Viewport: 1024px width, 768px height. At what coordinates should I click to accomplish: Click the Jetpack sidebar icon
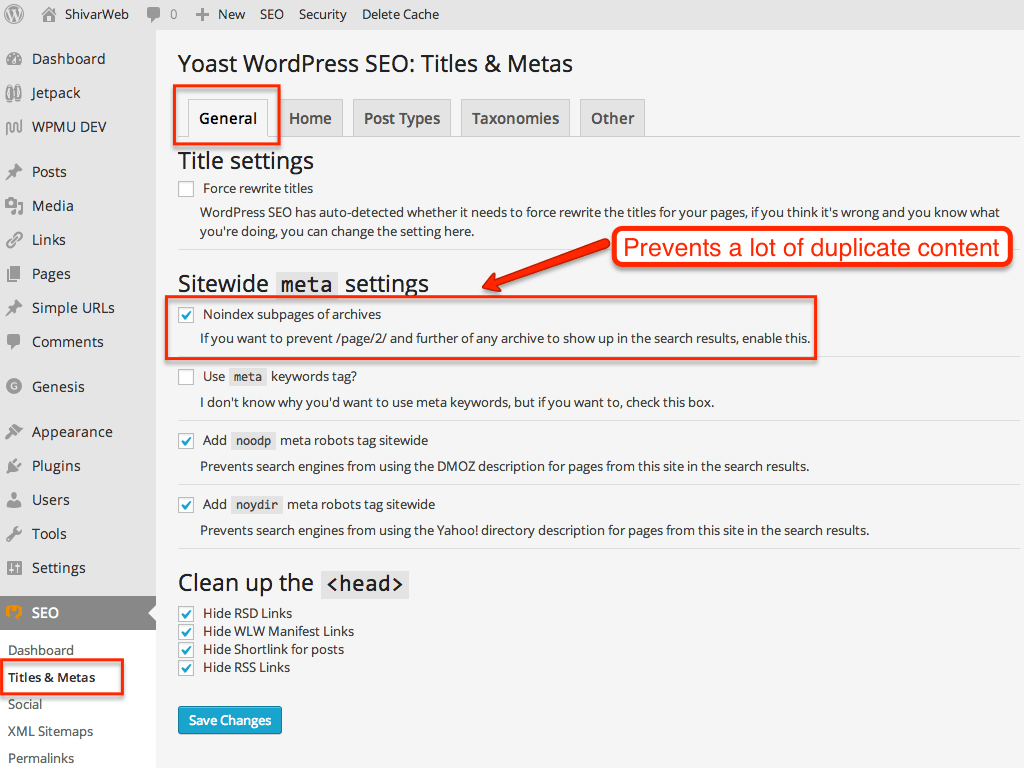[x=14, y=93]
